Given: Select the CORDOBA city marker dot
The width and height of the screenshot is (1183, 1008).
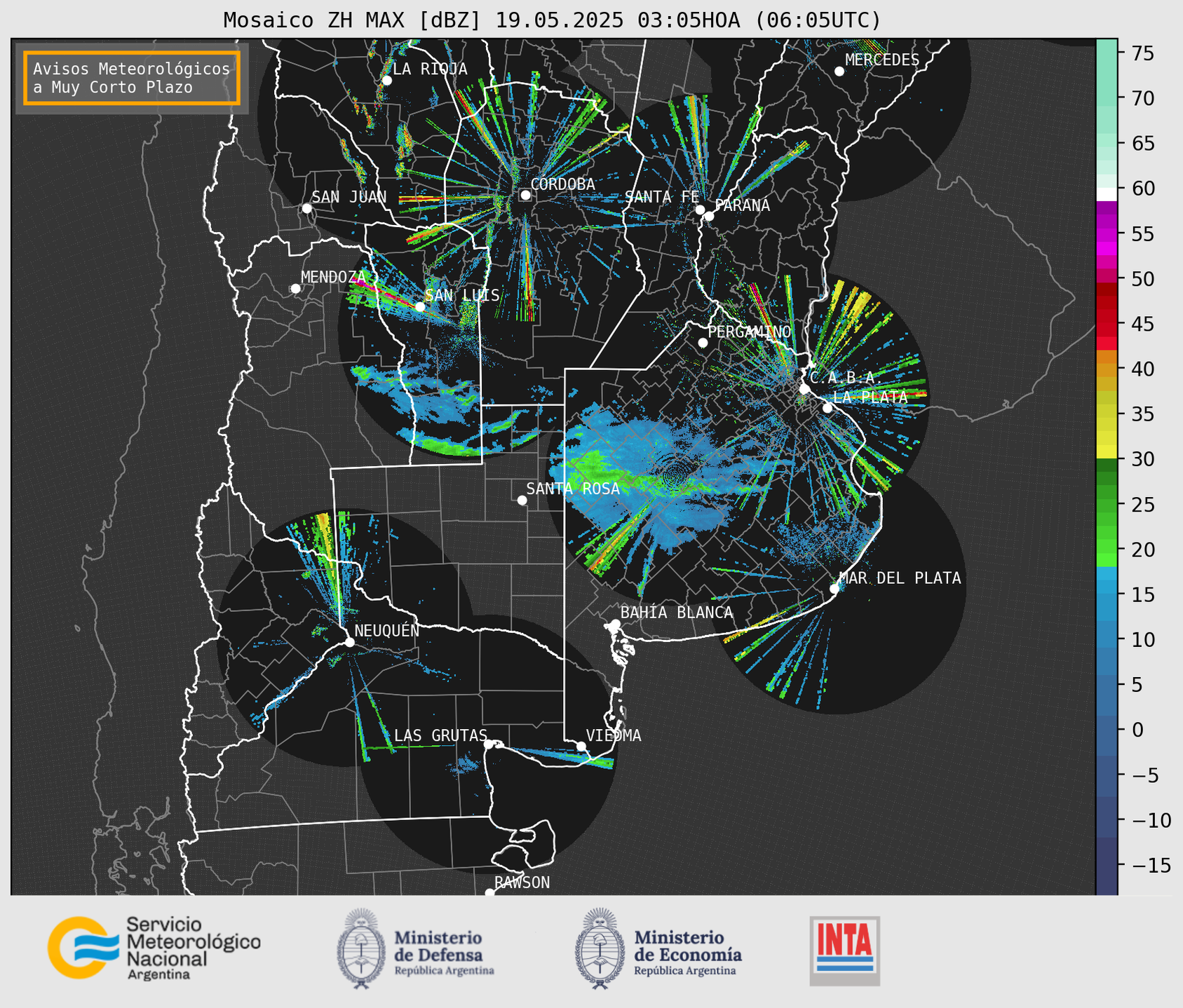Looking at the screenshot, I should coord(525,195).
